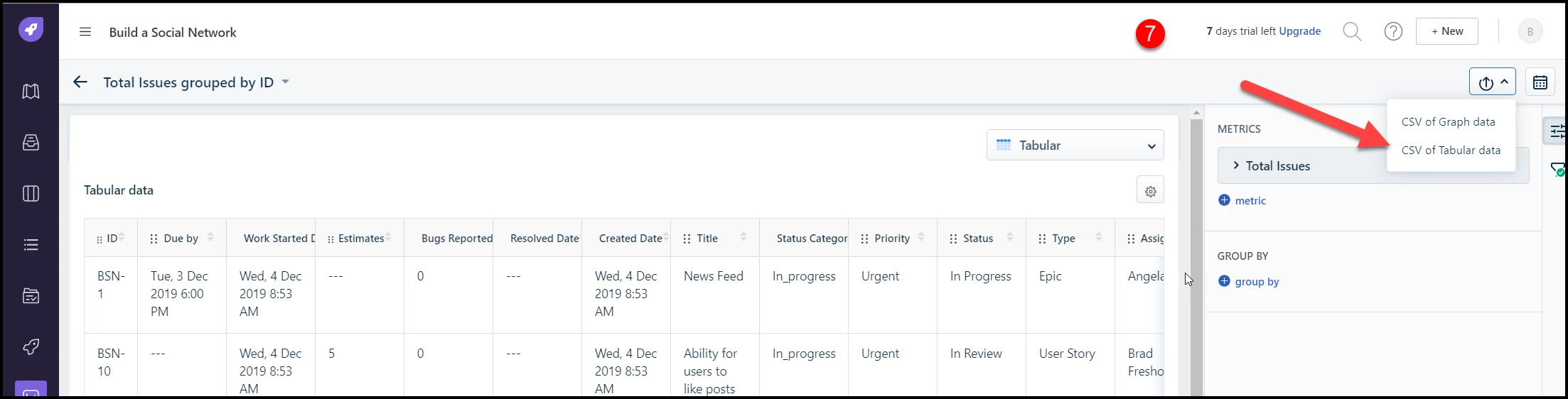Viewport: 1568px width, 399px height.
Task: Open the calendar date range icon
Action: coord(1540,82)
